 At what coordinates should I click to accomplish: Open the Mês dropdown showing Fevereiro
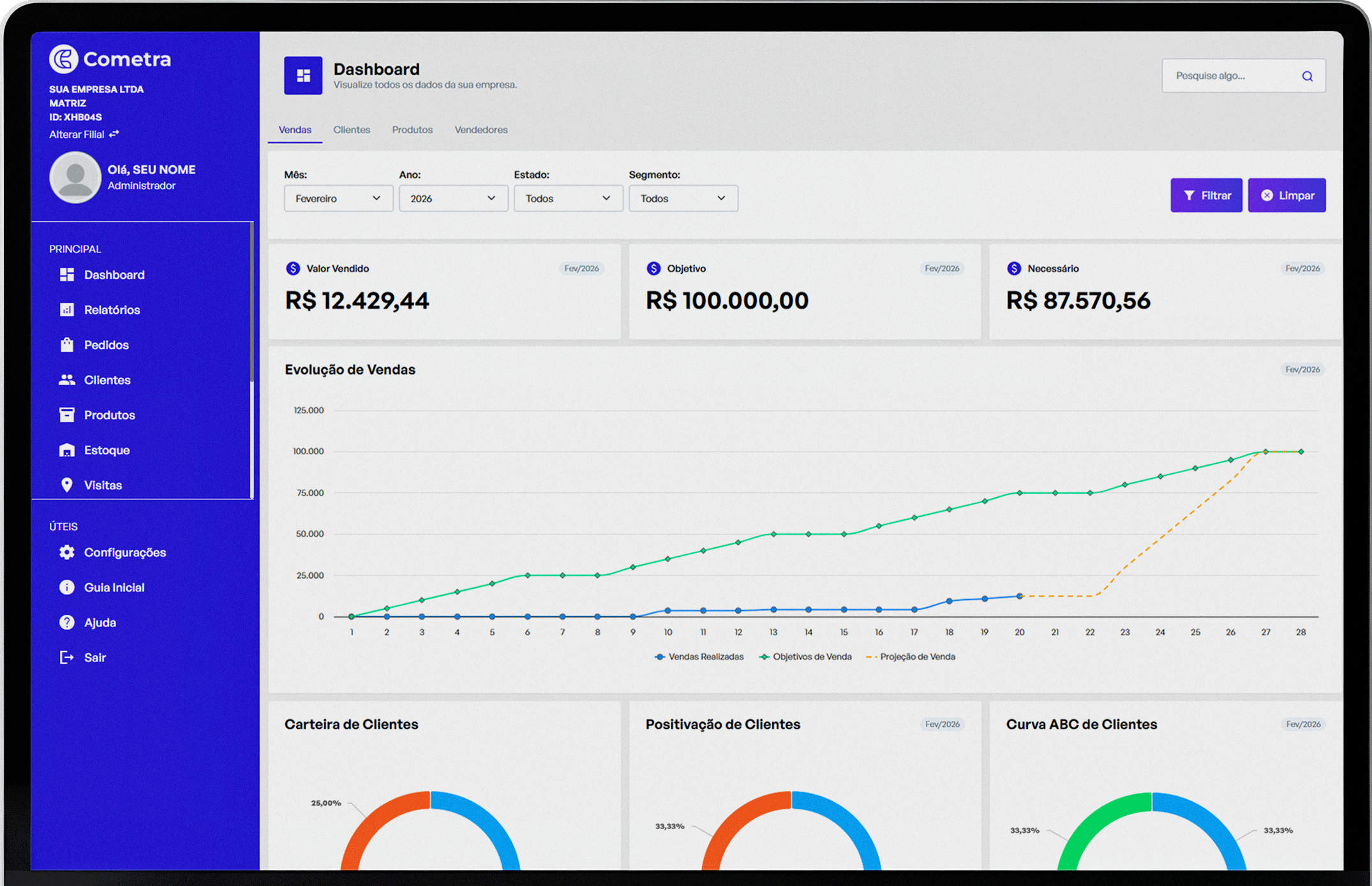pyautogui.click(x=338, y=198)
